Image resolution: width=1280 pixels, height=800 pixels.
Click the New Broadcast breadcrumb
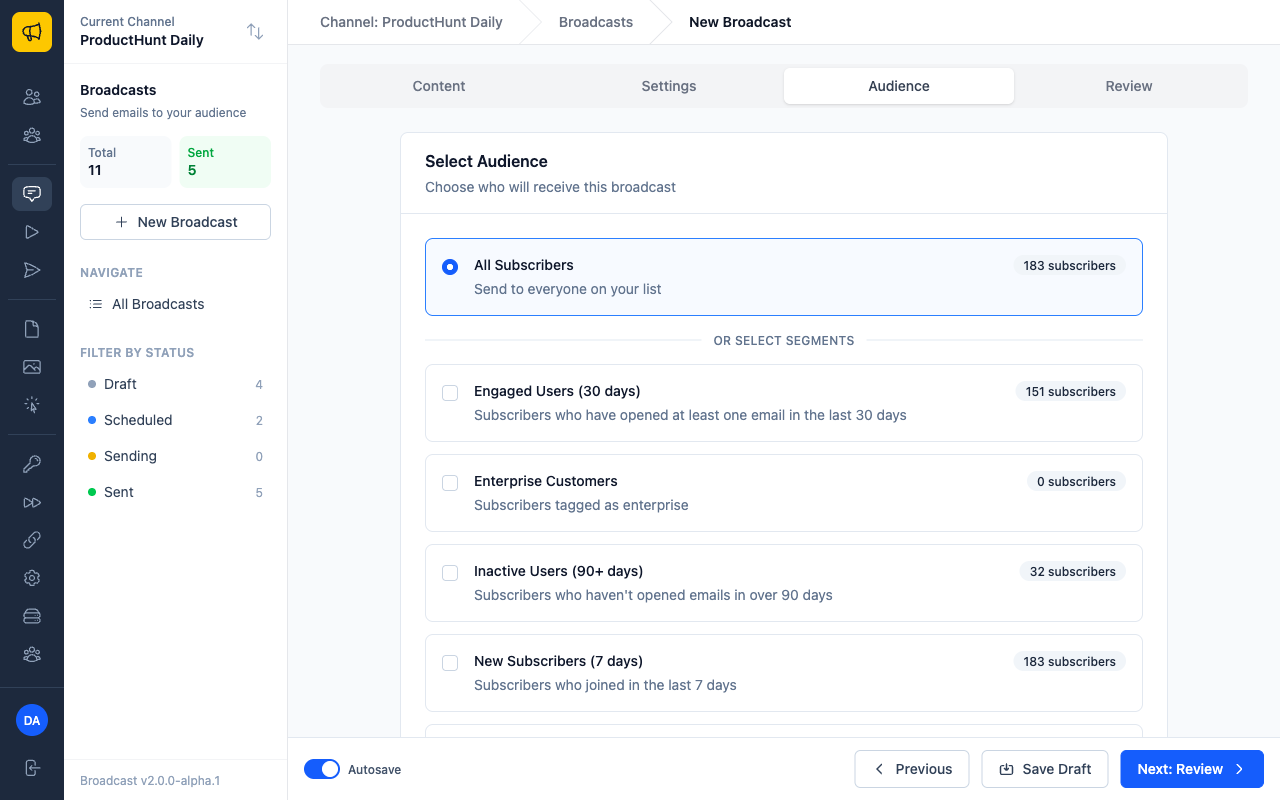coord(740,22)
